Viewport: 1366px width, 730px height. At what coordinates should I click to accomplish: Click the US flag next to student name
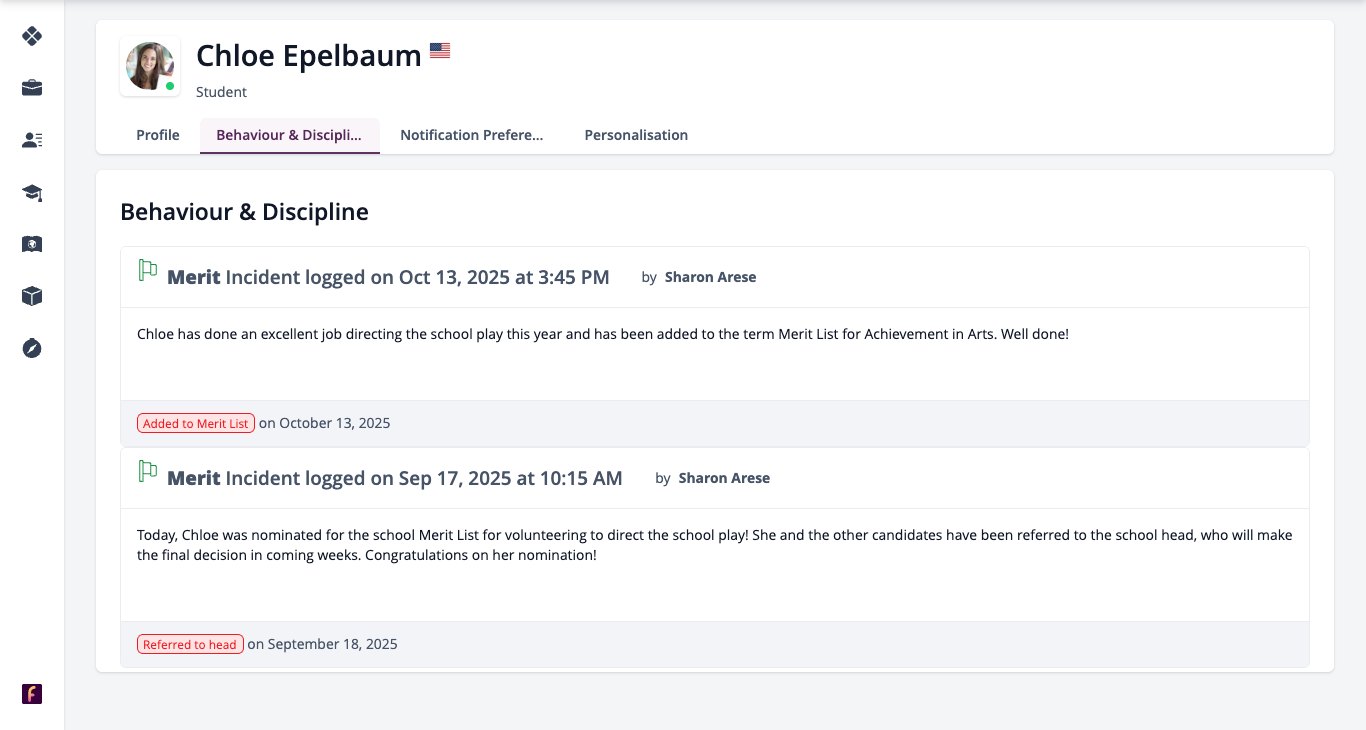pyautogui.click(x=440, y=50)
